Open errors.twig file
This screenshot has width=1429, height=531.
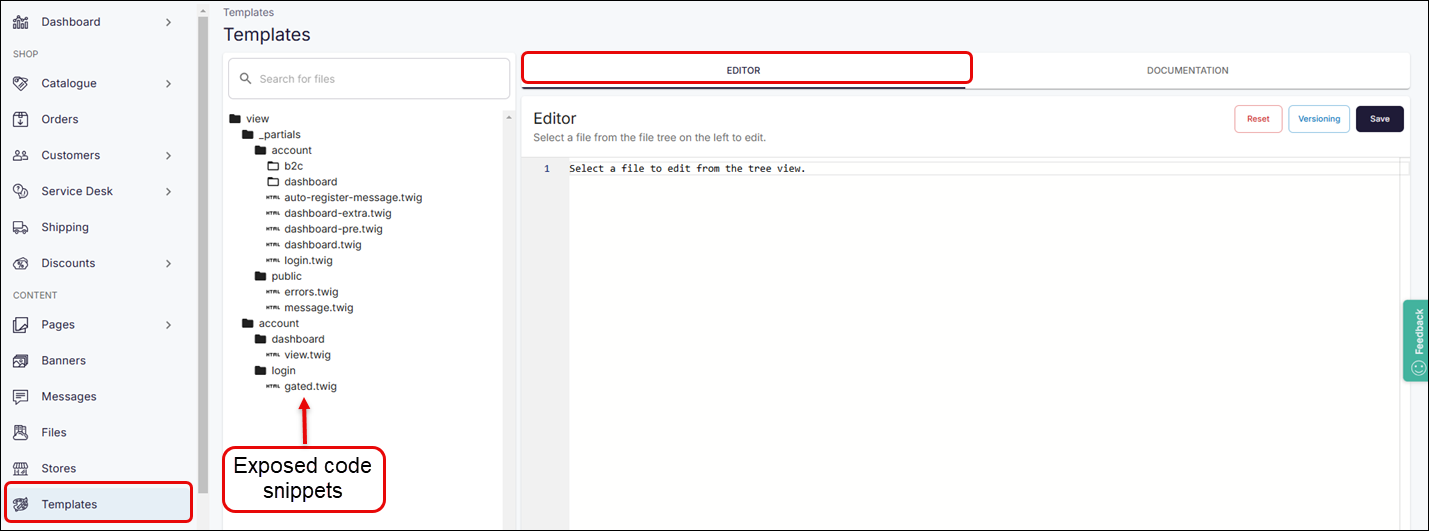[311, 293]
